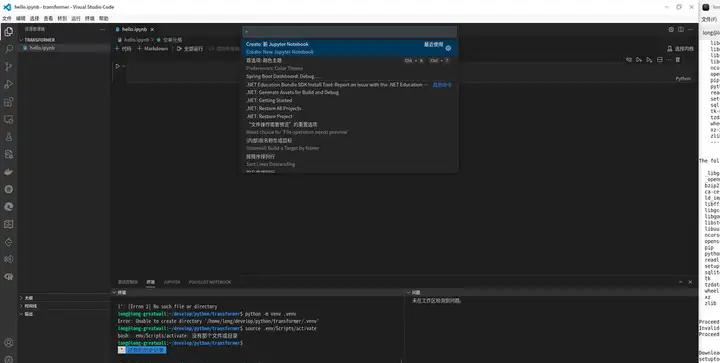This screenshot has width=720, height=363.
Task: Select .NET Education Bundle SDK Install Tool command
Action: 350,84
